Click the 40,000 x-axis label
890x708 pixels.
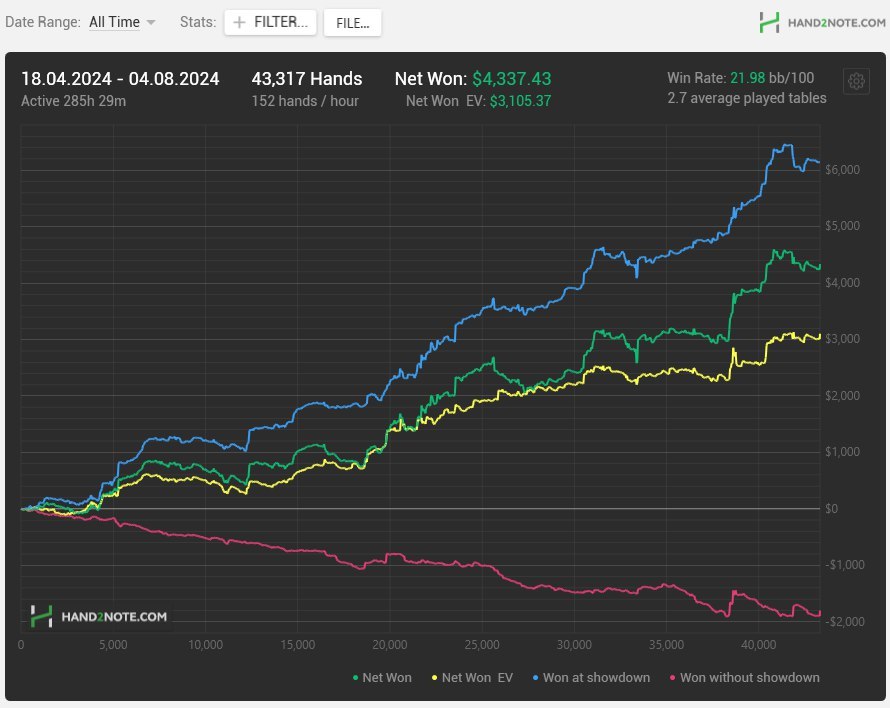click(758, 645)
